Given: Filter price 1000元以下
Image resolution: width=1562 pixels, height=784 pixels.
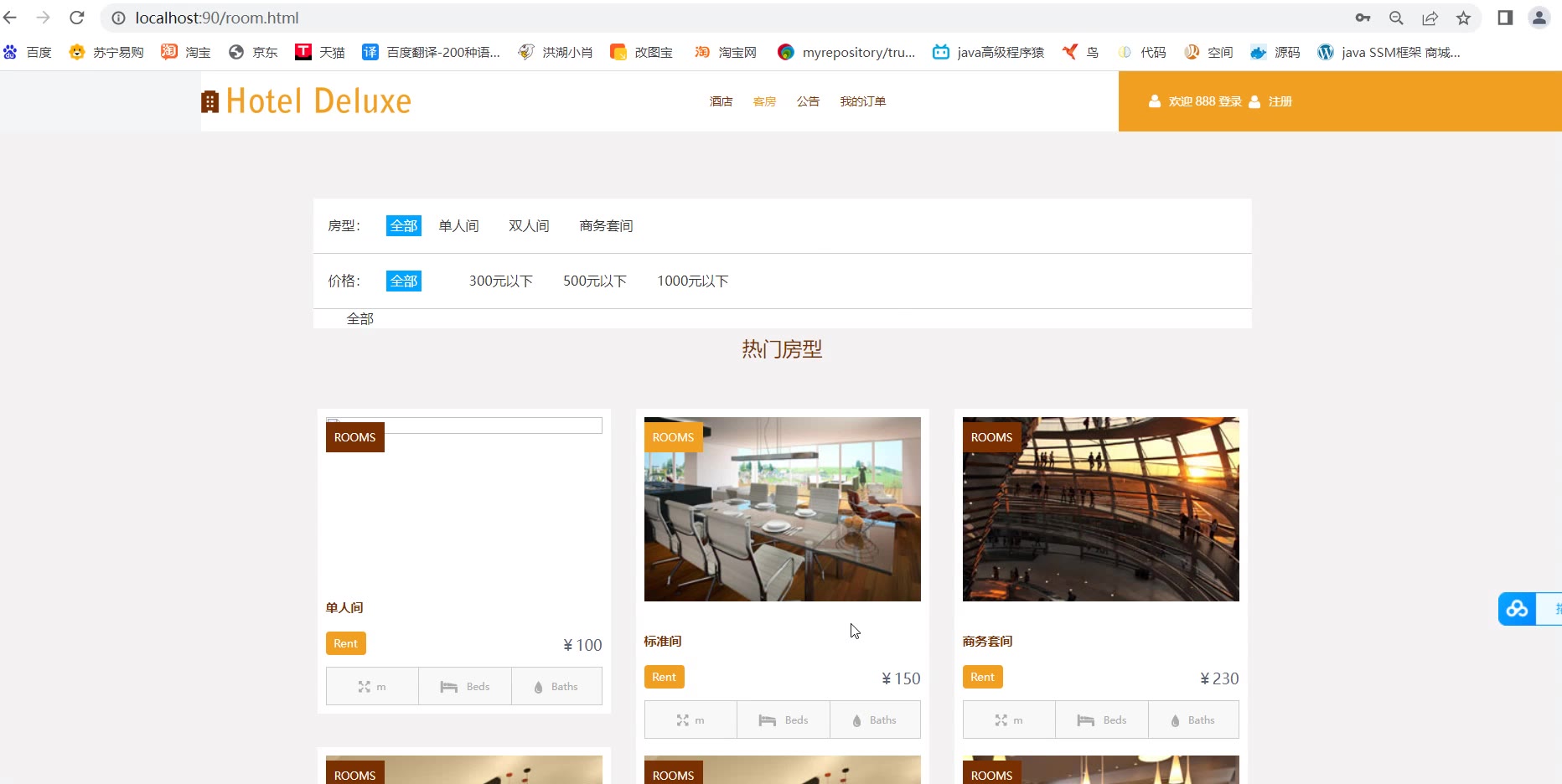Looking at the screenshot, I should click(693, 281).
